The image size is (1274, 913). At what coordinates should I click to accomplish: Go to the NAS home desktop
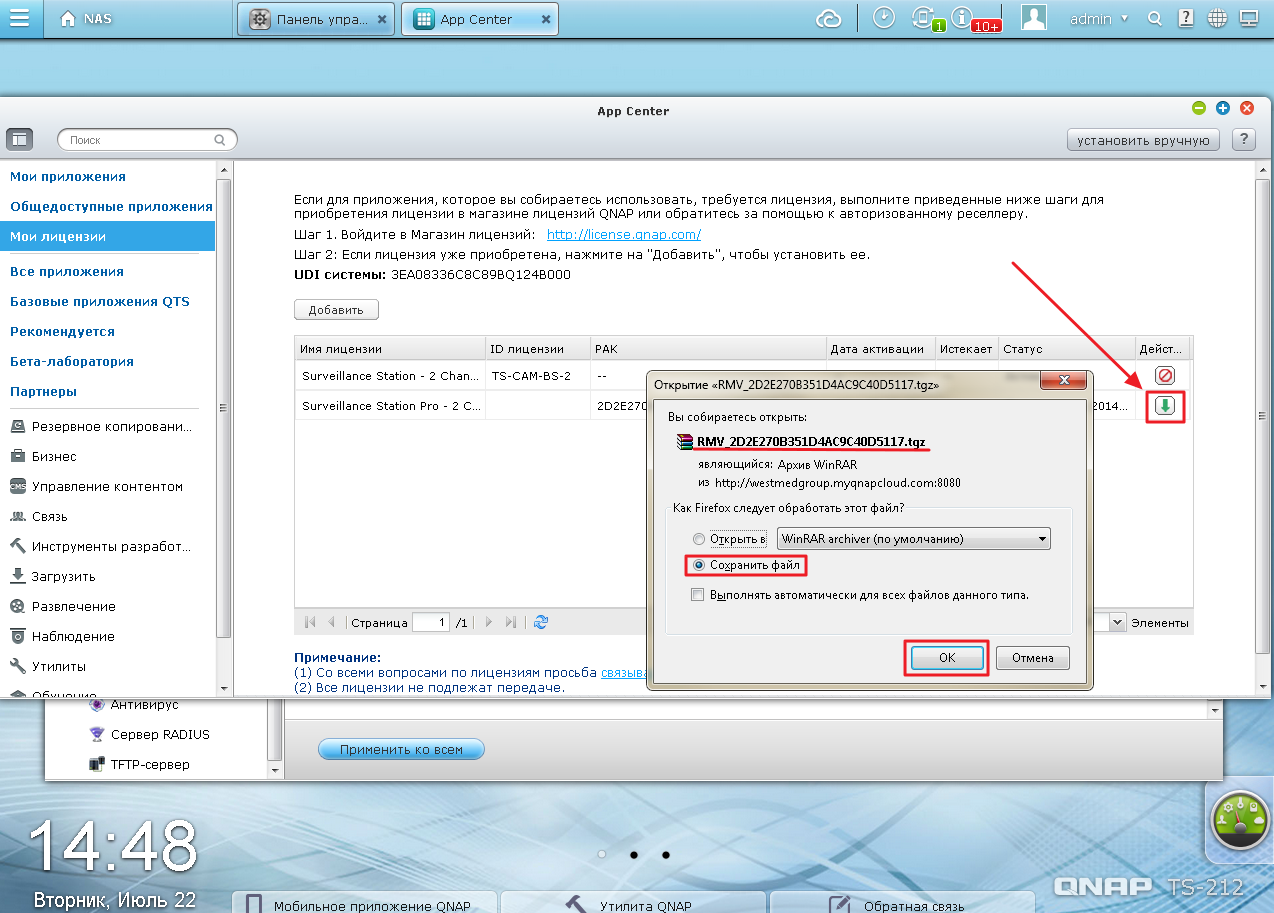point(86,19)
